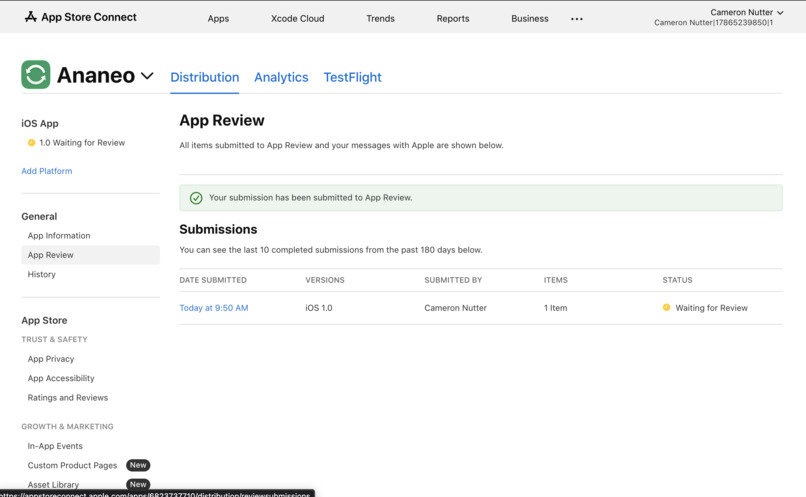Open the three-dots more menu in top navigation
The image size is (806, 497).
577,19
